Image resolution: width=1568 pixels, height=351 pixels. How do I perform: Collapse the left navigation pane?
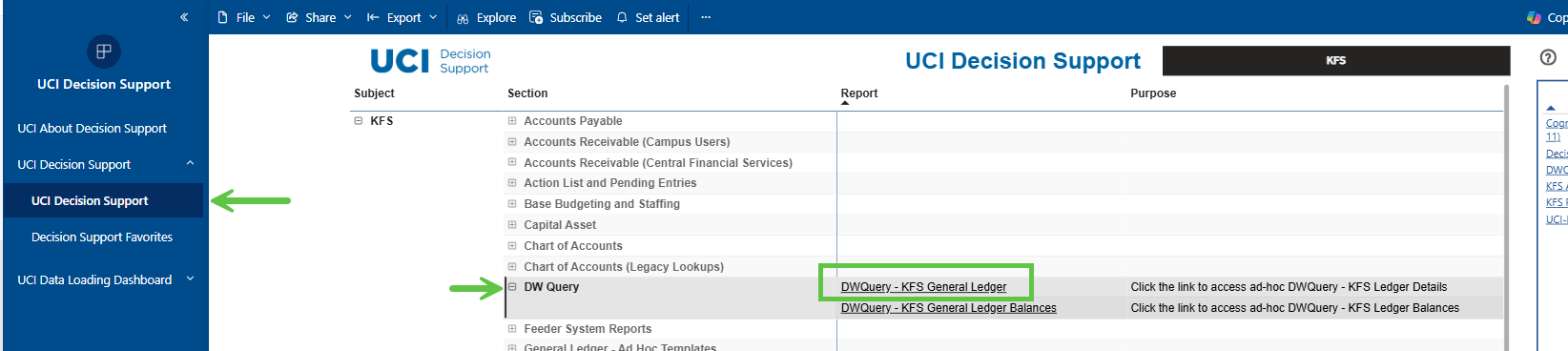tap(184, 17)
